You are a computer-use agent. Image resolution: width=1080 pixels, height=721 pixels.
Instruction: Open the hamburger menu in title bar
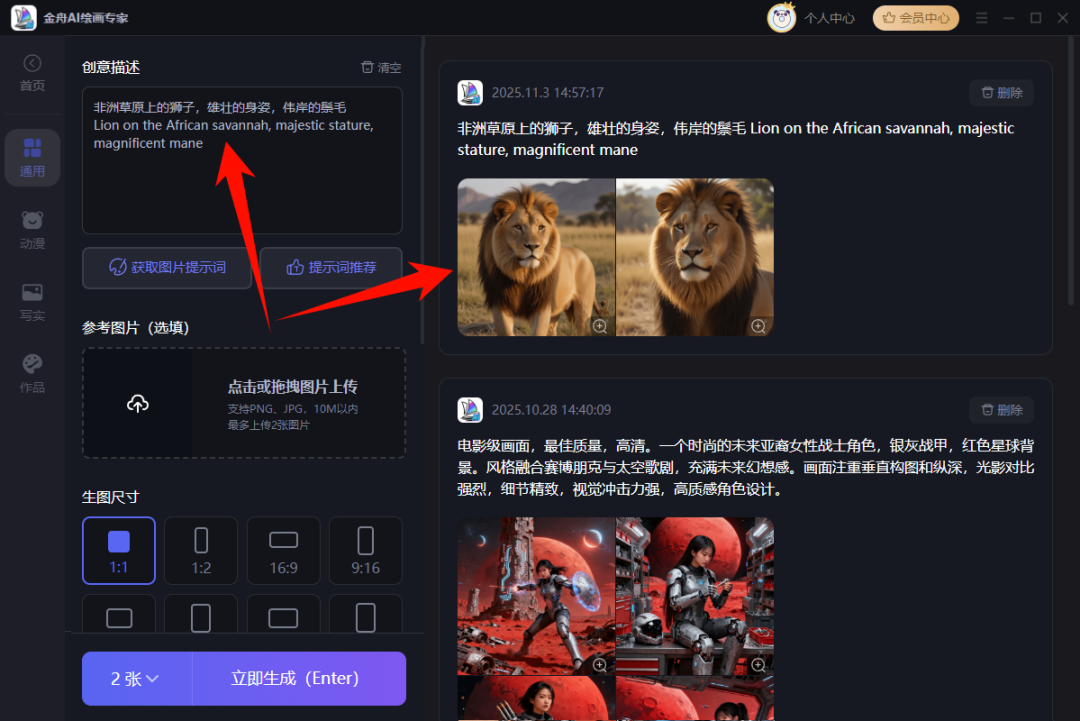click(982, 18)
